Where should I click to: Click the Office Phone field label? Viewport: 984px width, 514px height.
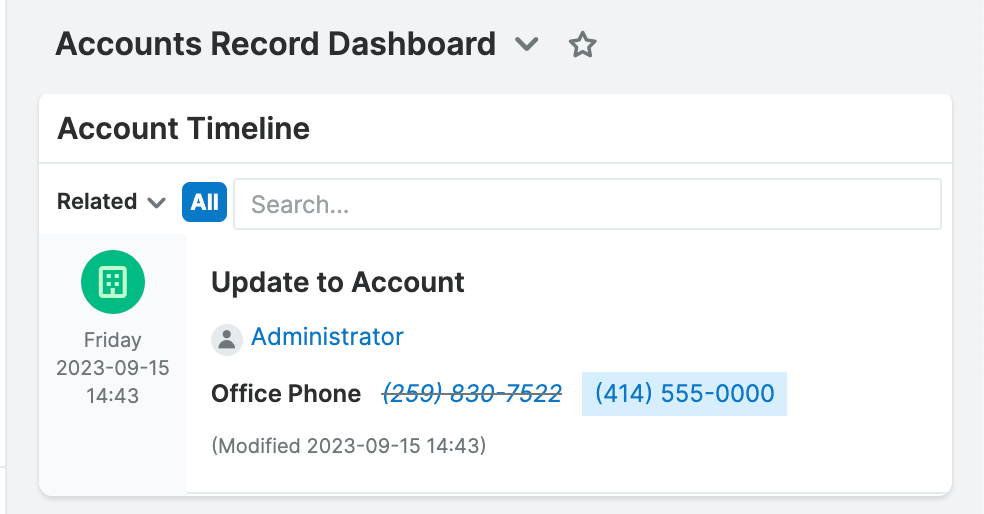(x=286, y=394)
